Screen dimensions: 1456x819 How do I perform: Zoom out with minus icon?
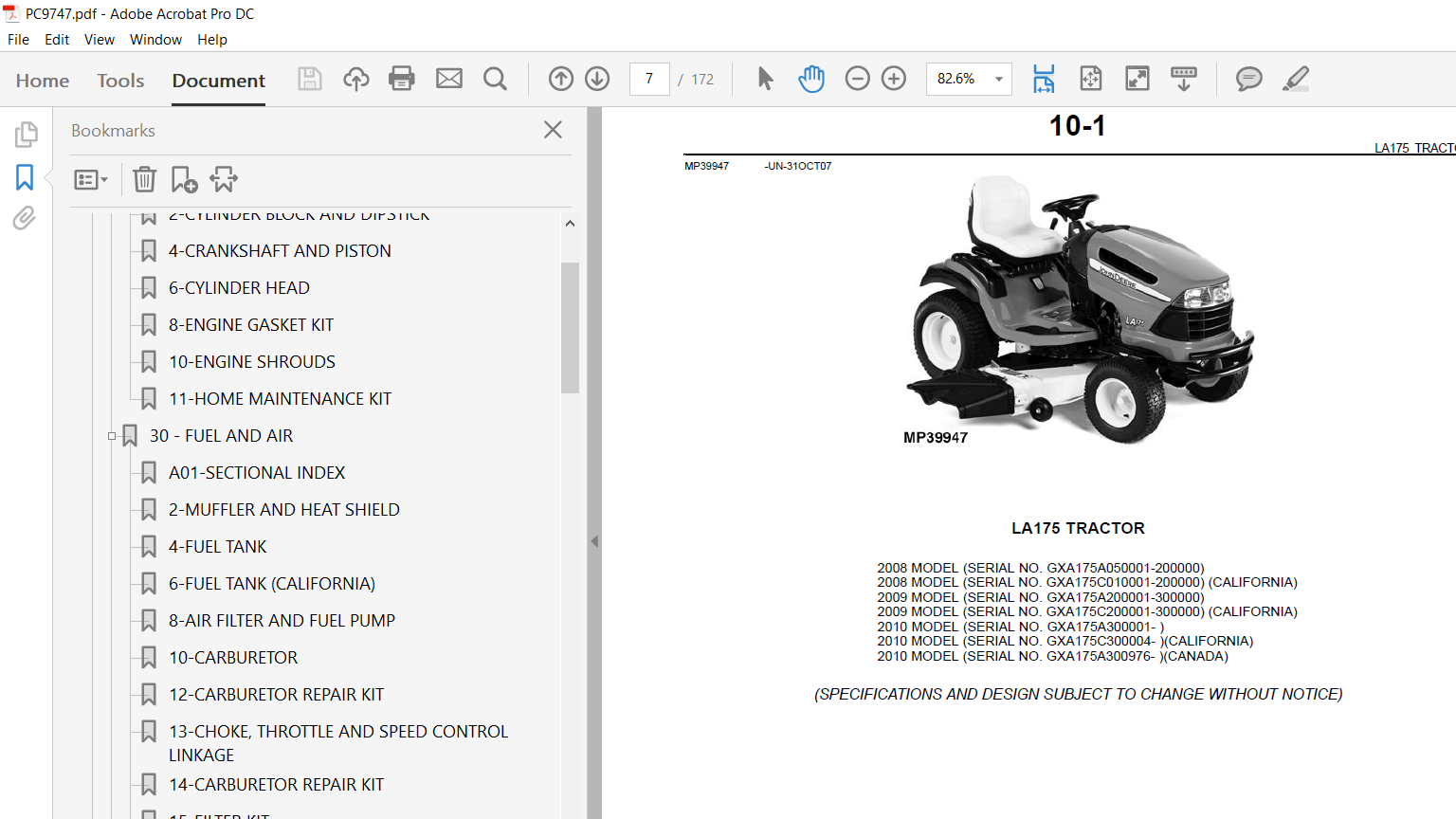[857, 79]
